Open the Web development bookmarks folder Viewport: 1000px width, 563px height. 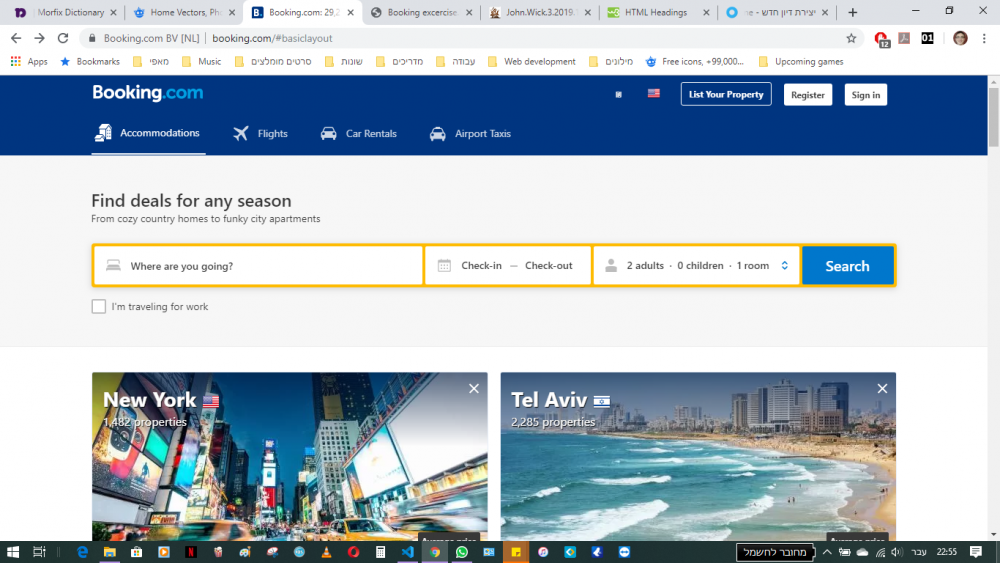(x=531, y=62)
